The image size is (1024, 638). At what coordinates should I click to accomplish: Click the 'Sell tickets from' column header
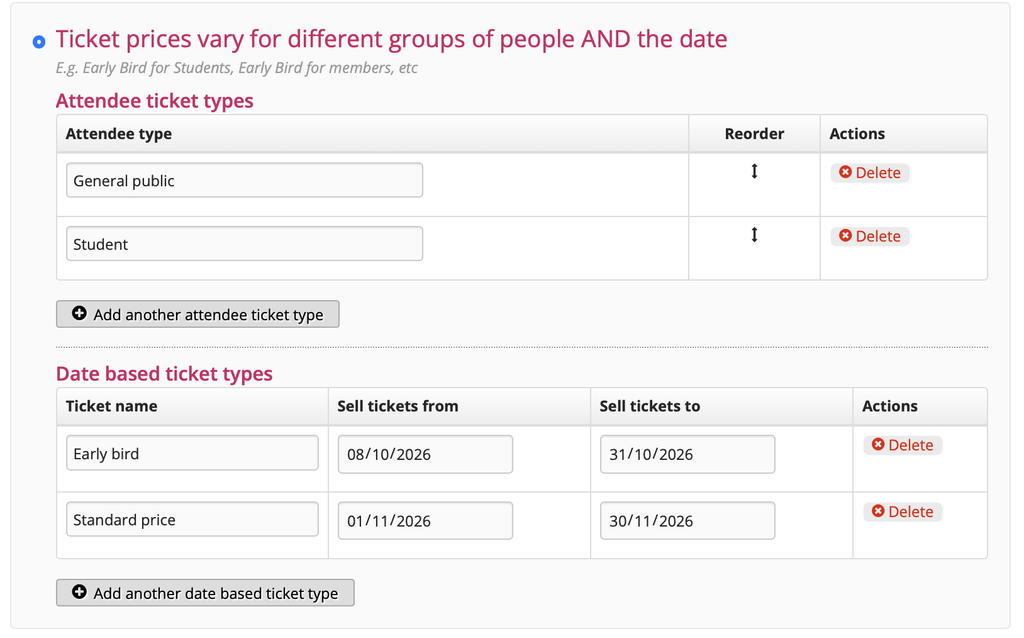(x=398, y=406)
